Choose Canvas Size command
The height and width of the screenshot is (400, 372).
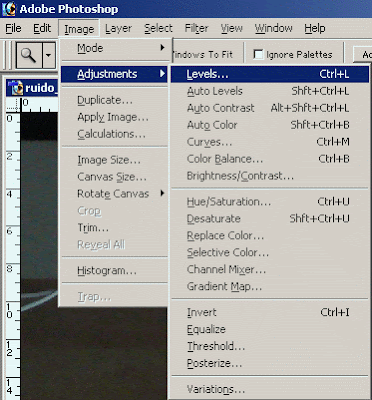(x=114, y=177)
